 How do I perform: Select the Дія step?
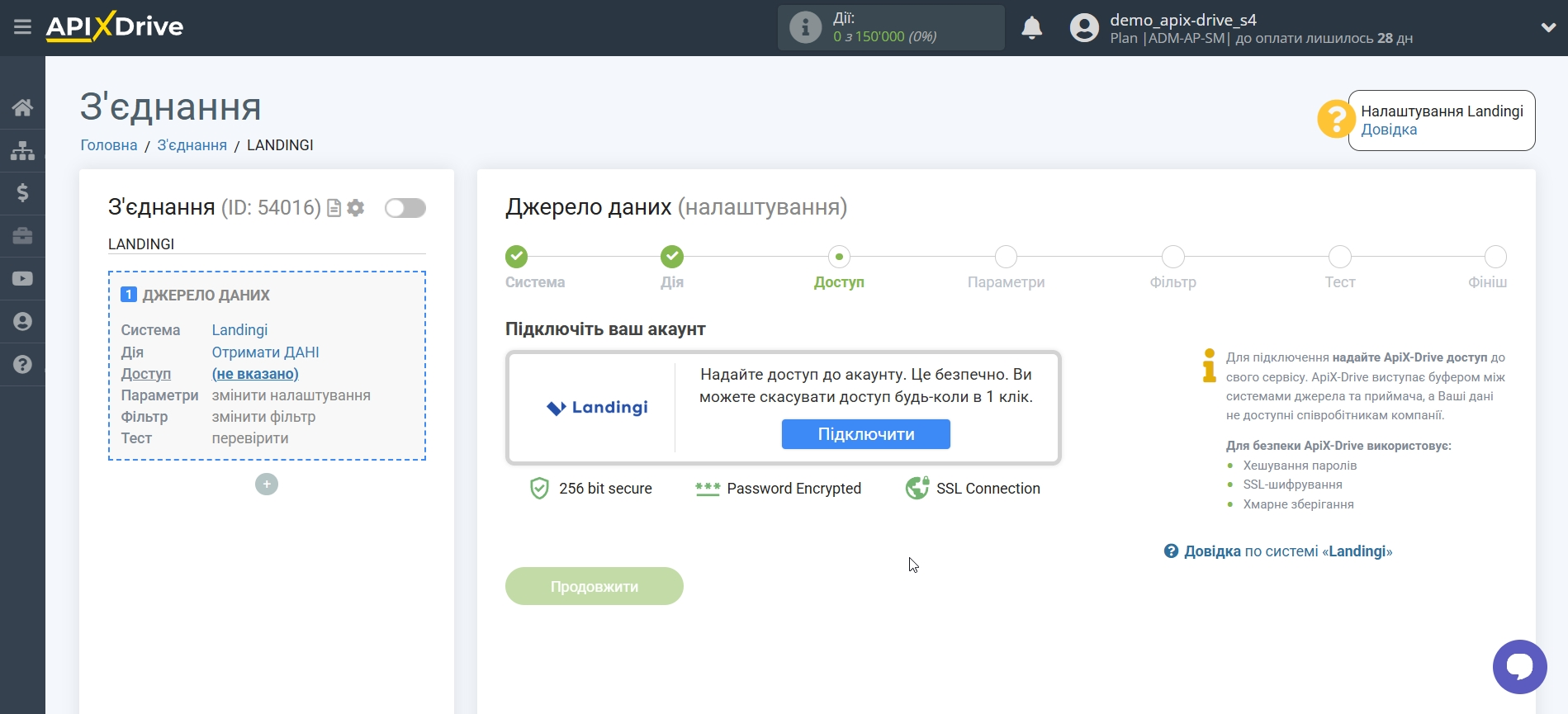coord(672,258)
